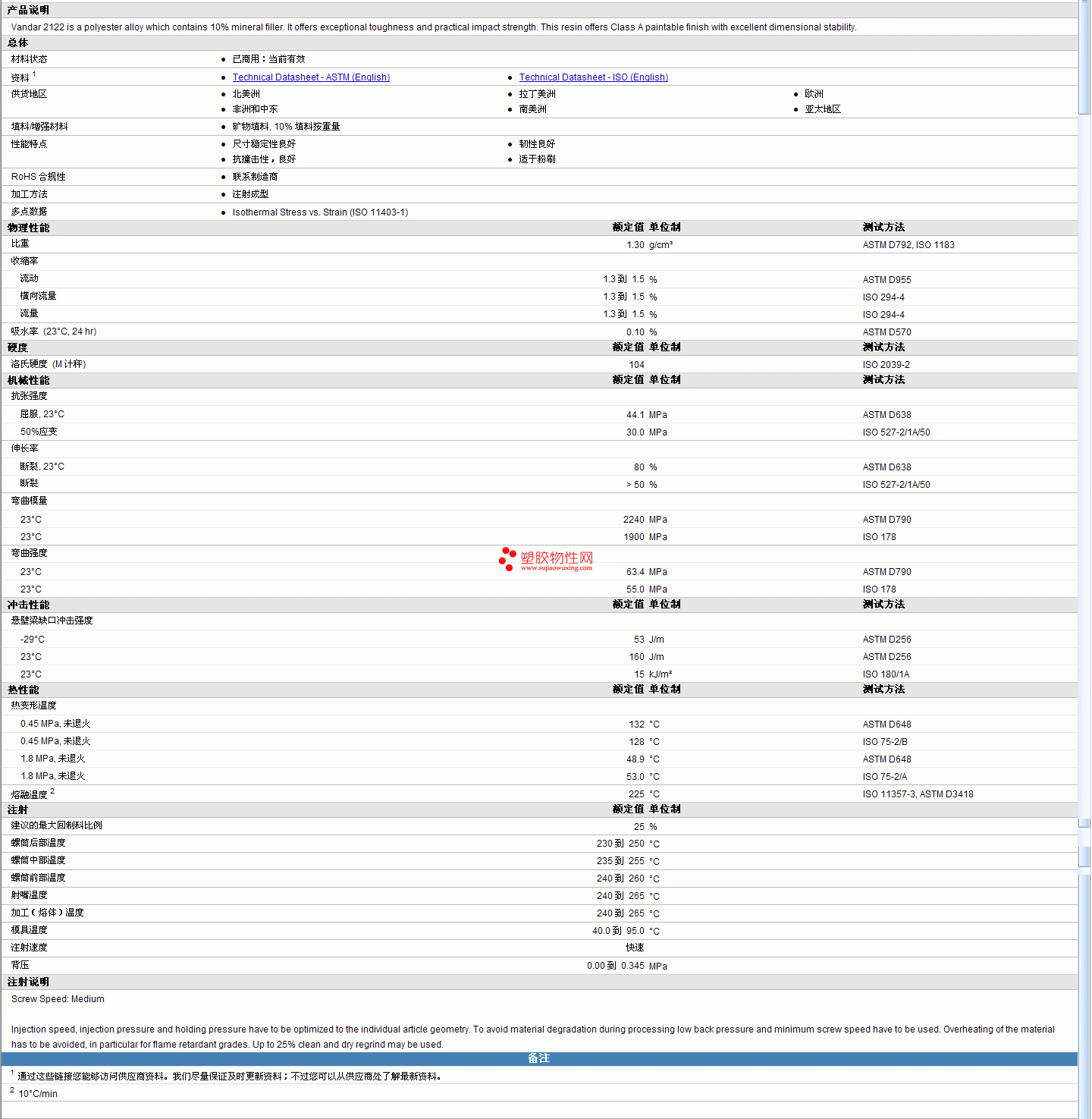Click the "模具温度" row label
This screenshot has width=1092, height=1119.
(x=30, y=930)
